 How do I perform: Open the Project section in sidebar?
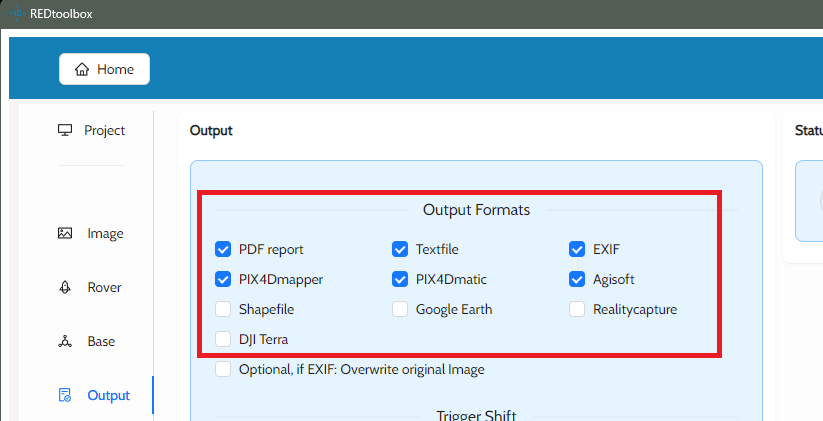coord(91,130)
